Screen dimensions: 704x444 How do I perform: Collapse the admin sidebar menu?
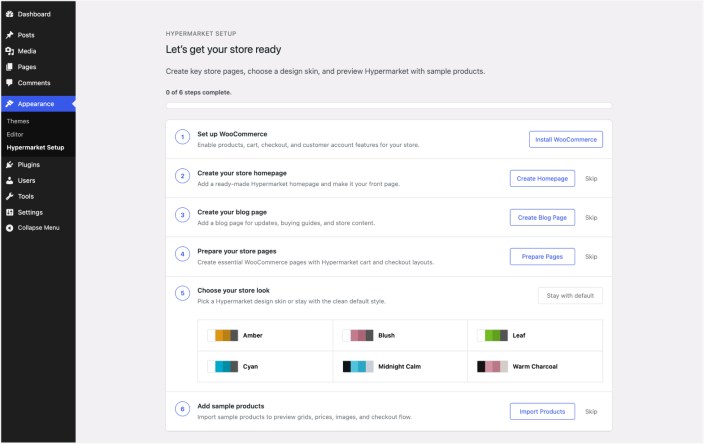click(38, 228)
